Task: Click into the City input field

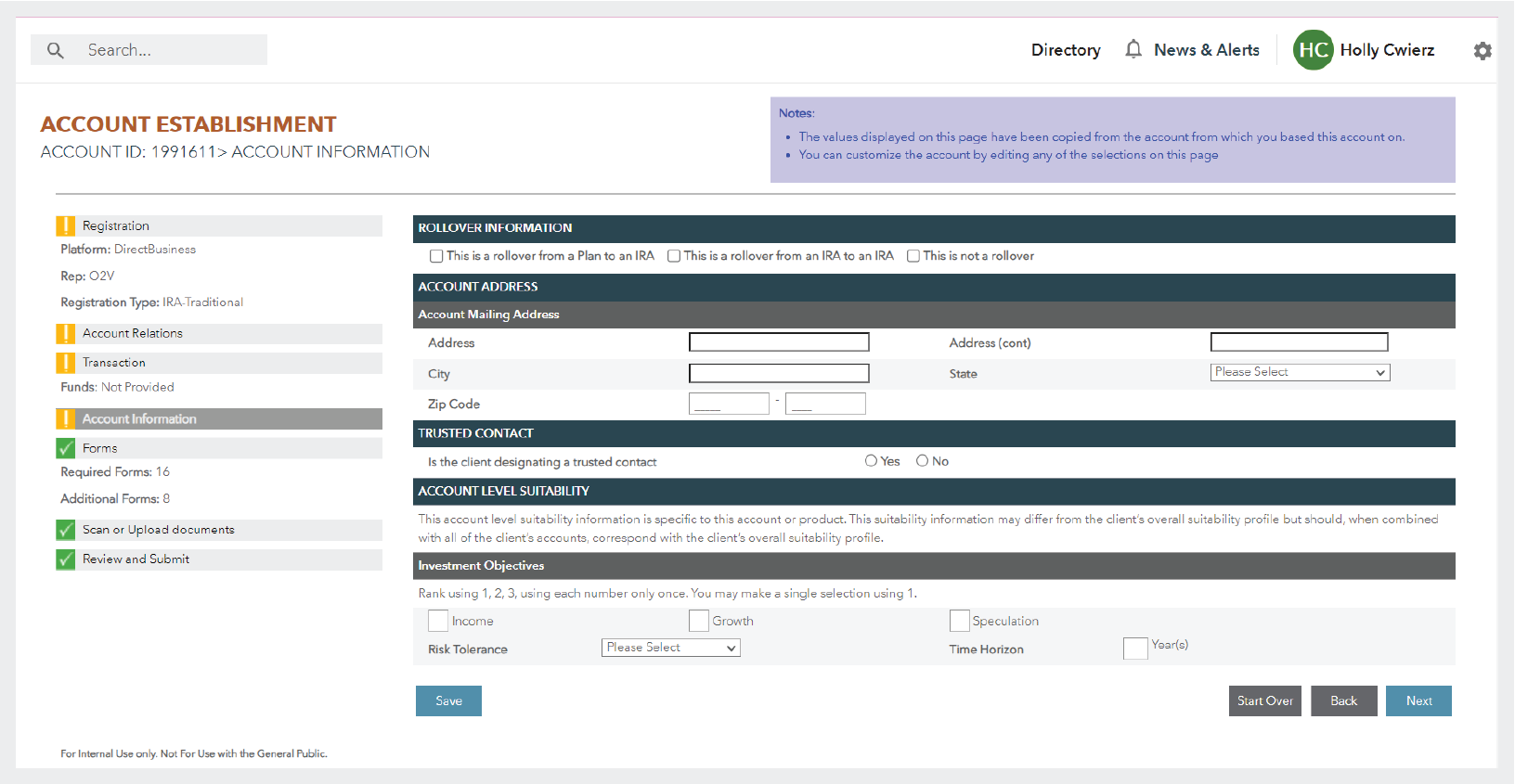Action: click(x=778, y=373)
